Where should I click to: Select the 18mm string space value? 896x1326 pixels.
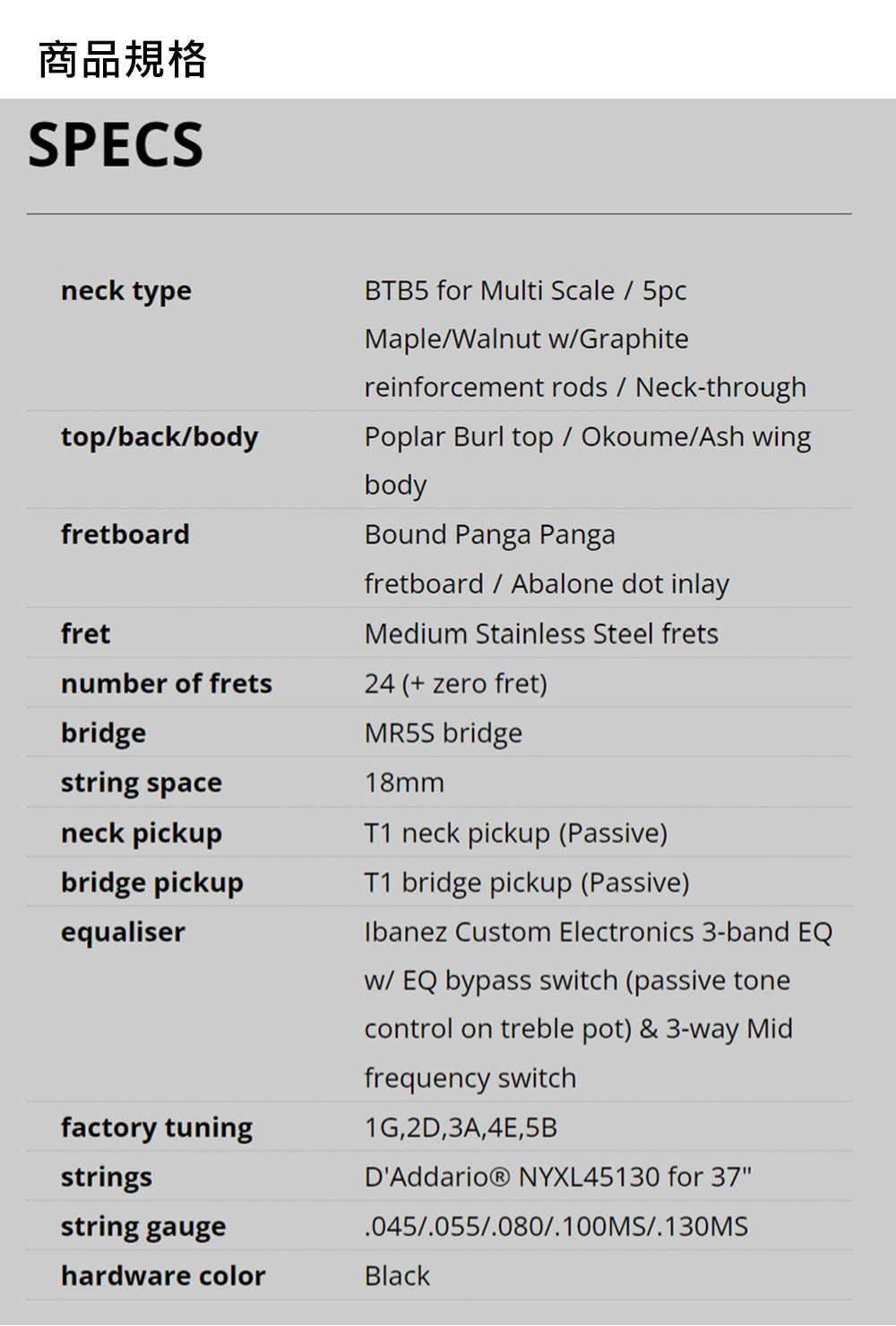[x=404, y=783]
